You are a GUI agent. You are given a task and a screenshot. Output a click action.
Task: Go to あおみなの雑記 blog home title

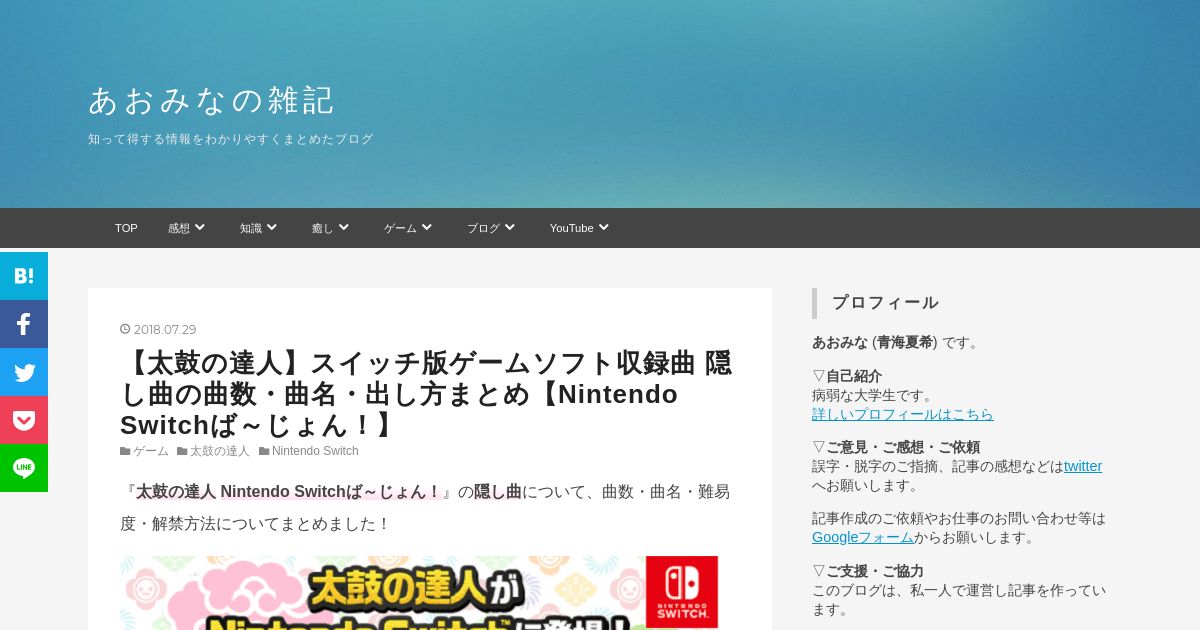(x=211, y=100)
